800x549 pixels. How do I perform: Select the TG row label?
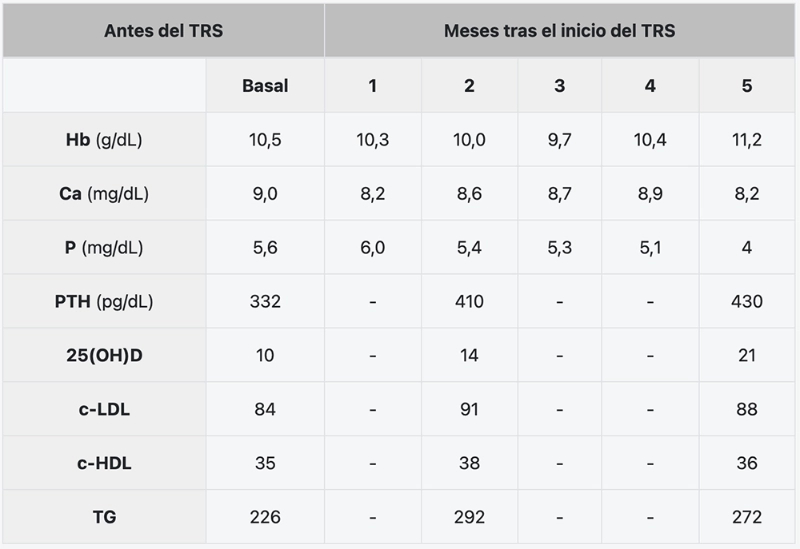(x=104, y=517)
